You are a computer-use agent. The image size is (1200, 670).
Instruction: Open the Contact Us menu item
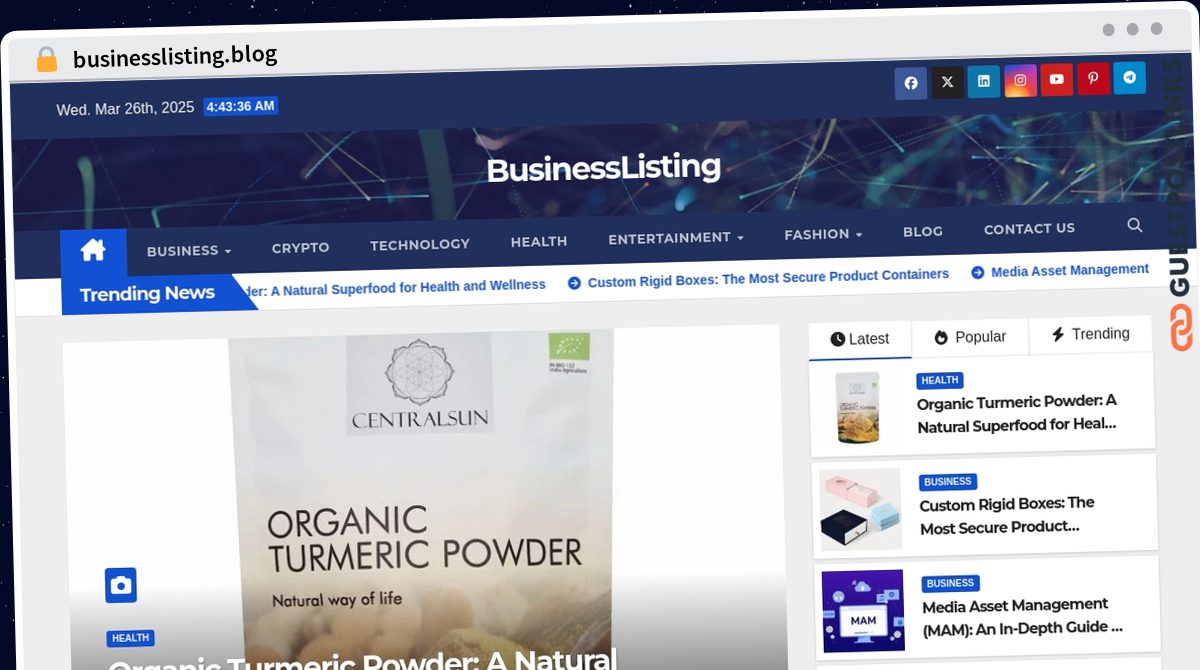(1029, 229)
